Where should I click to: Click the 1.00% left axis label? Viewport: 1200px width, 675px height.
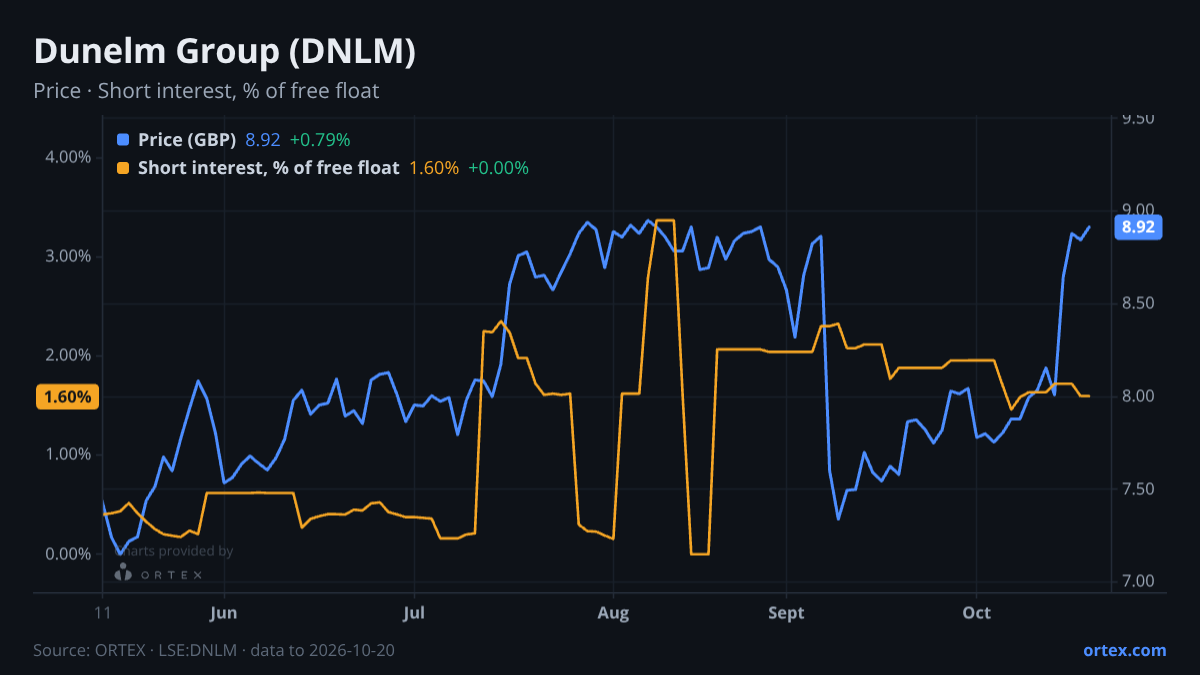[69, 455]
